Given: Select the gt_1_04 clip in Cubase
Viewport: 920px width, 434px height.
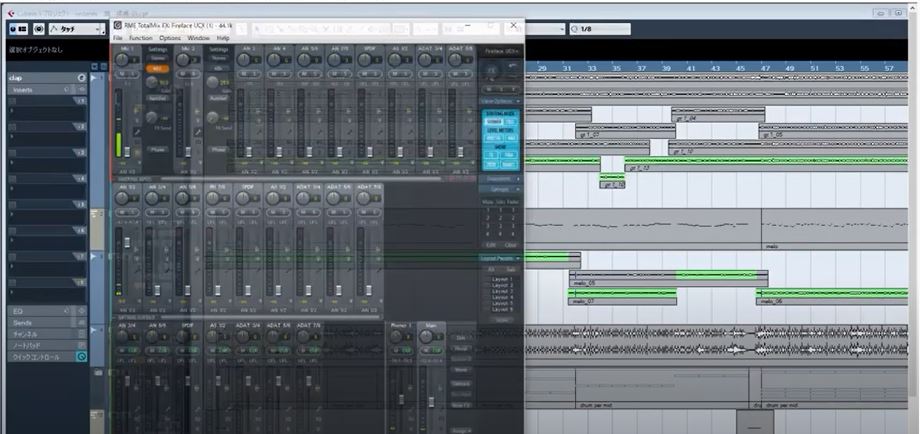Looking at the screenshot, I should coord(718,114).
